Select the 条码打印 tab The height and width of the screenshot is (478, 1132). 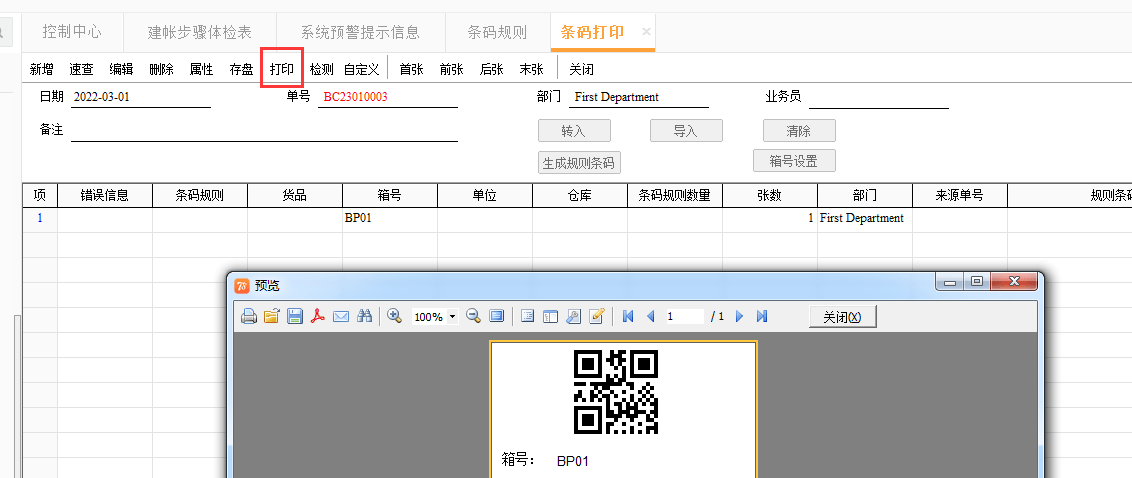592,32
